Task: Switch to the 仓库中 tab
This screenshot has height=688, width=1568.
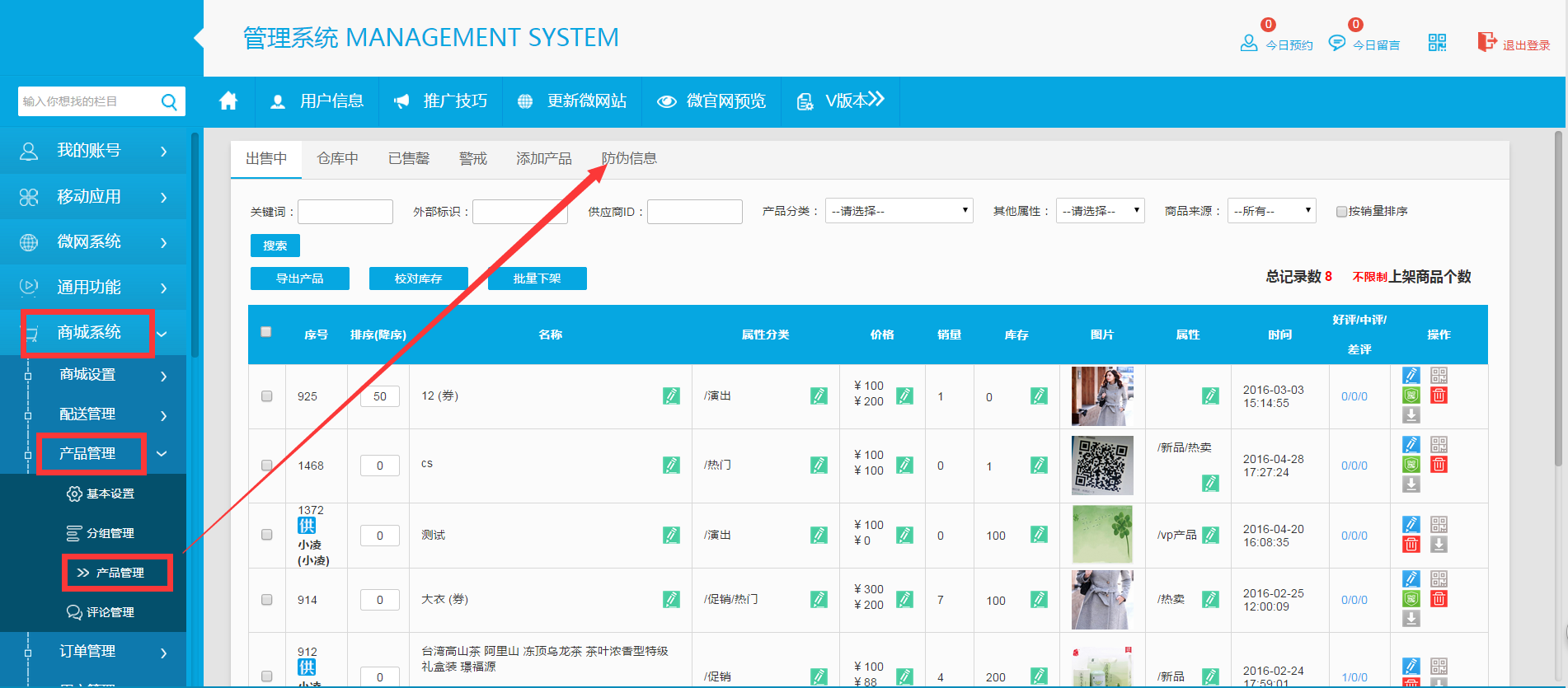Action: click(337, 158)
